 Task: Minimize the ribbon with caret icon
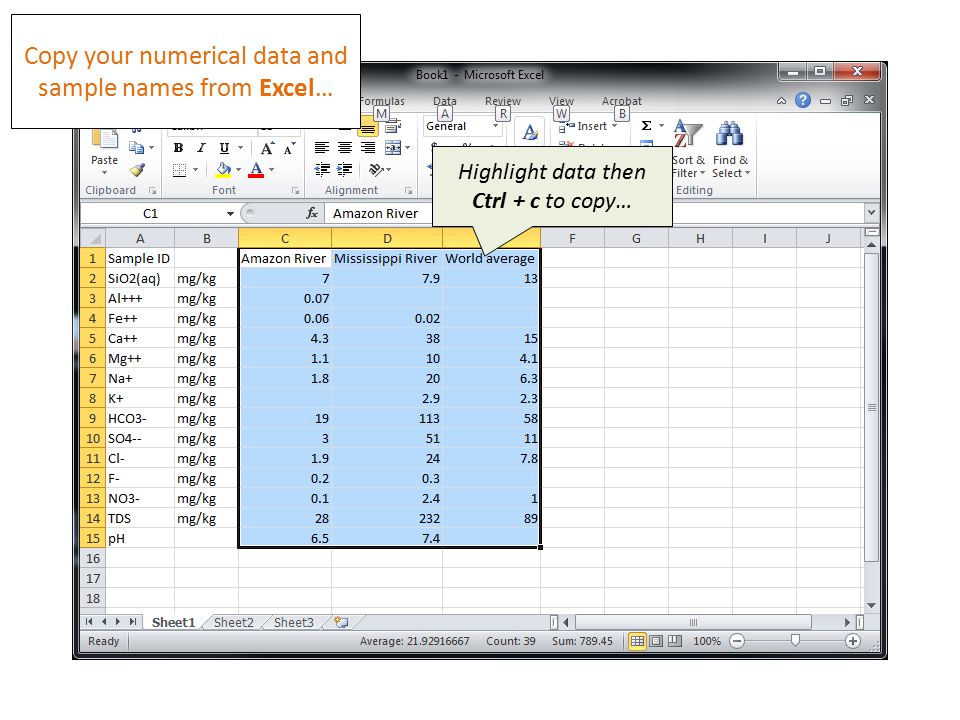tap(781, 101)
